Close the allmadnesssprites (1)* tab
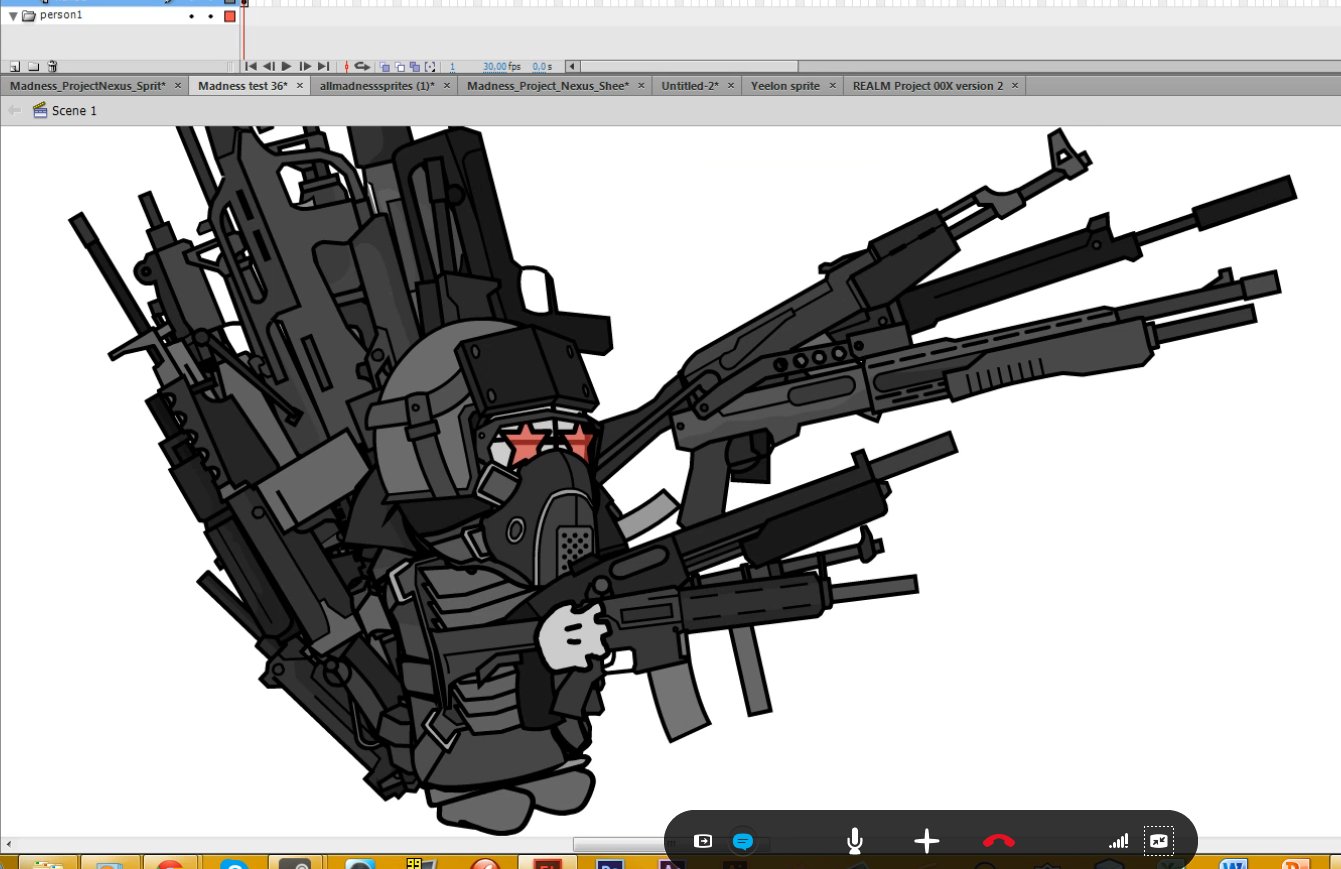The image size is (1341, 869). click(x=447, y=86)
